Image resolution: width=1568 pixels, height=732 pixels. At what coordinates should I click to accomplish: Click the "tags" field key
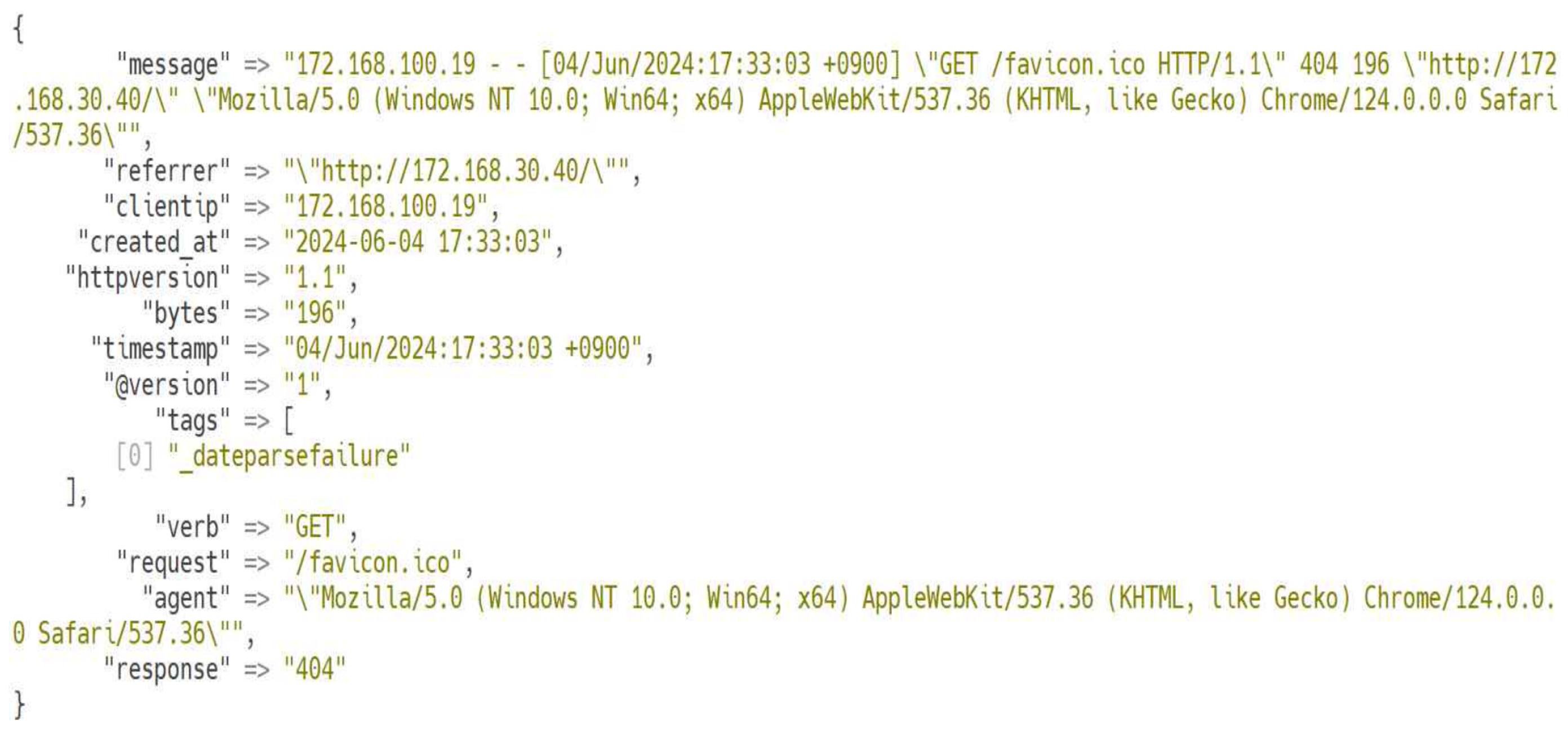click(192, 421)
